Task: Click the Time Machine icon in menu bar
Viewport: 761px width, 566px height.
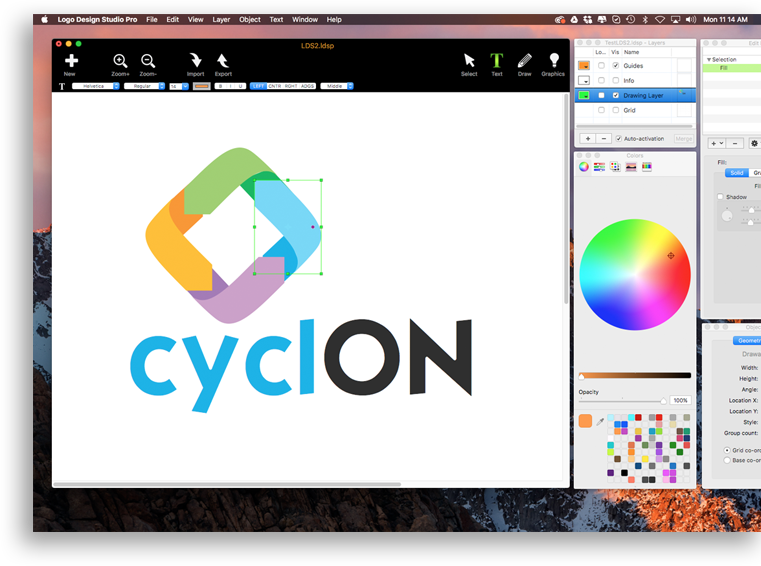Action: click(x=630, y=19)
